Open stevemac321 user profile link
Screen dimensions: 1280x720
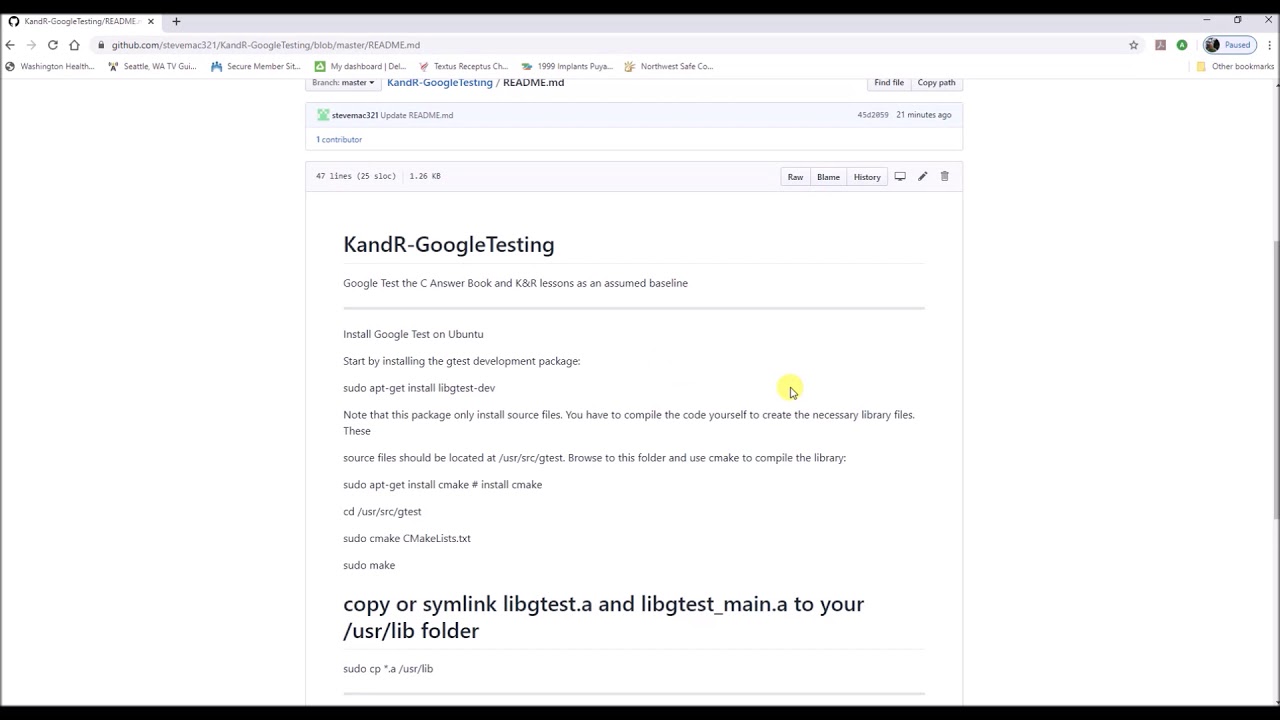[x=355, y=115]
